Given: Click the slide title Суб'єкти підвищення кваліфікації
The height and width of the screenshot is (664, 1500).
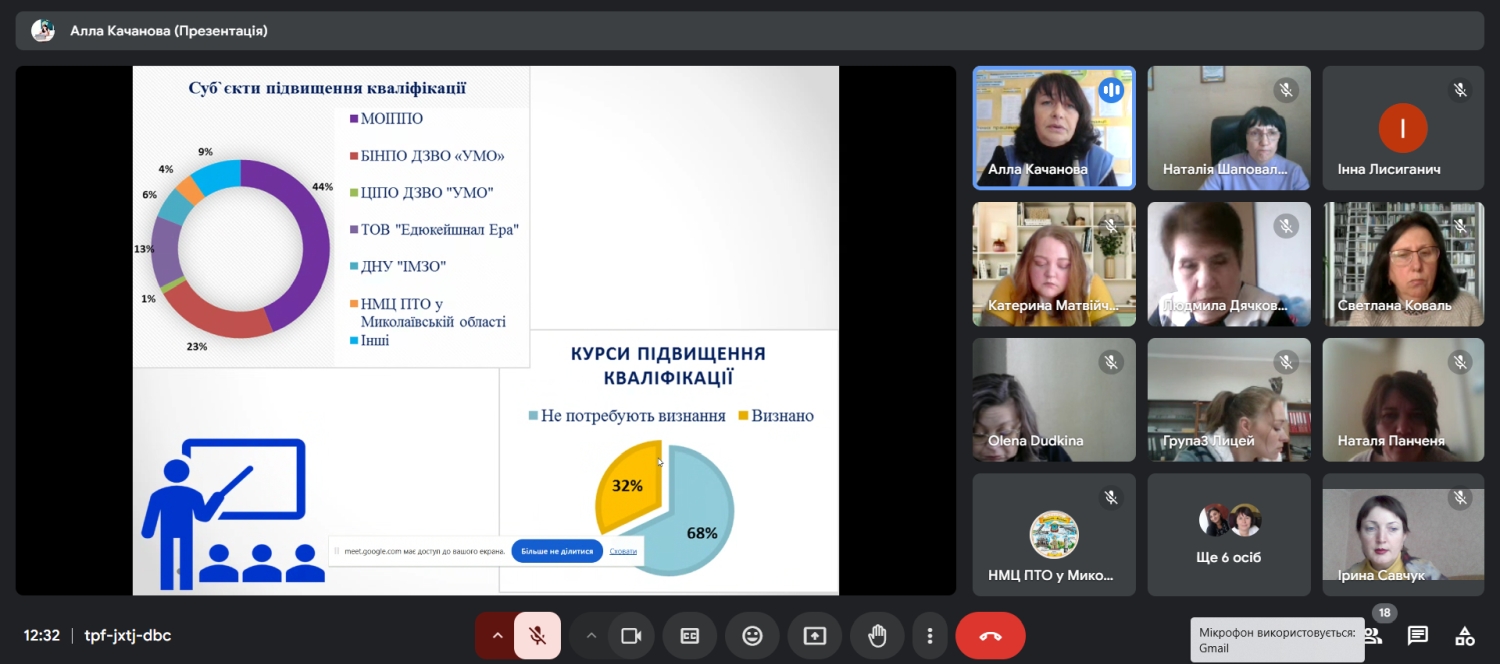Looking at the screenshot, I should tap(327, 88).
